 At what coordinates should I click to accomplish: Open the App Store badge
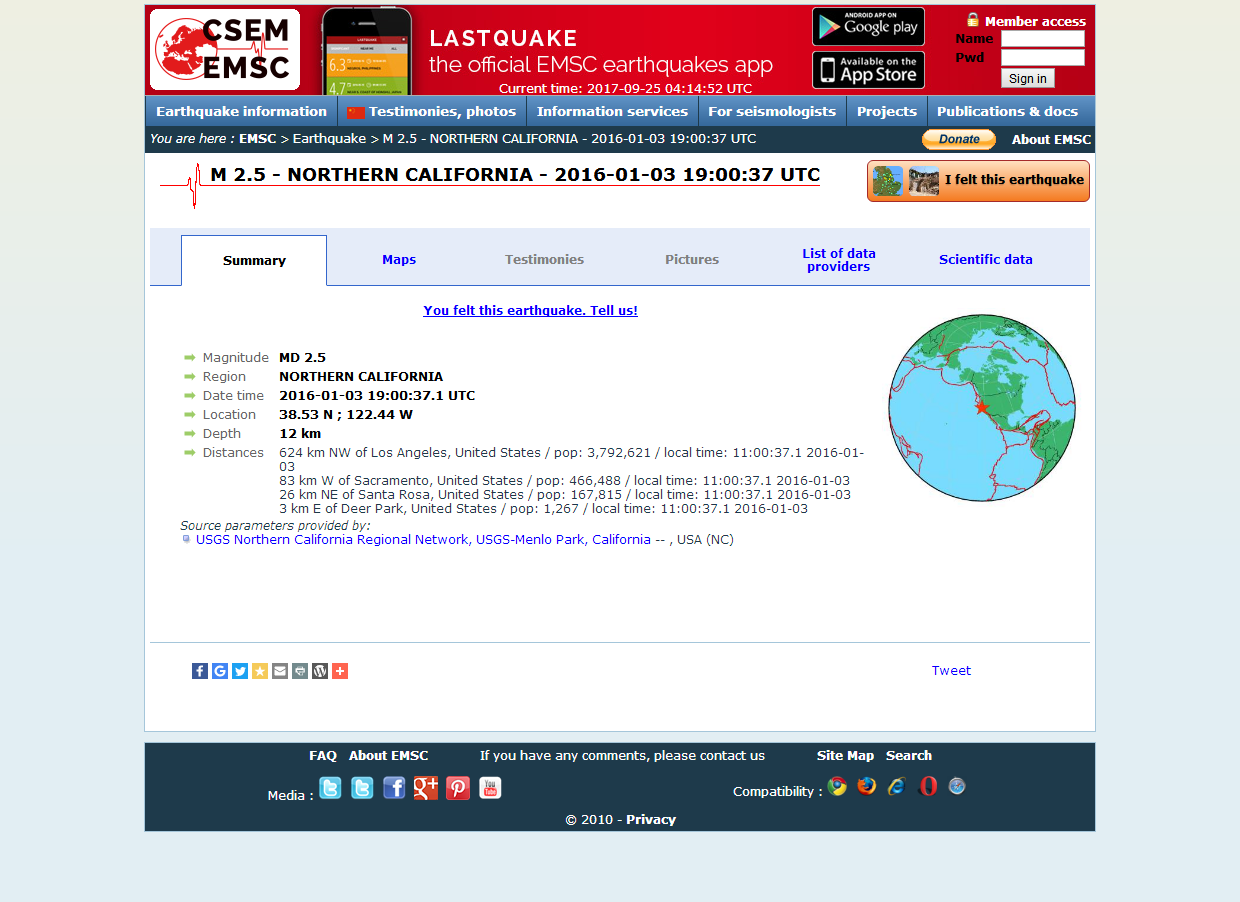click(868, 70)
